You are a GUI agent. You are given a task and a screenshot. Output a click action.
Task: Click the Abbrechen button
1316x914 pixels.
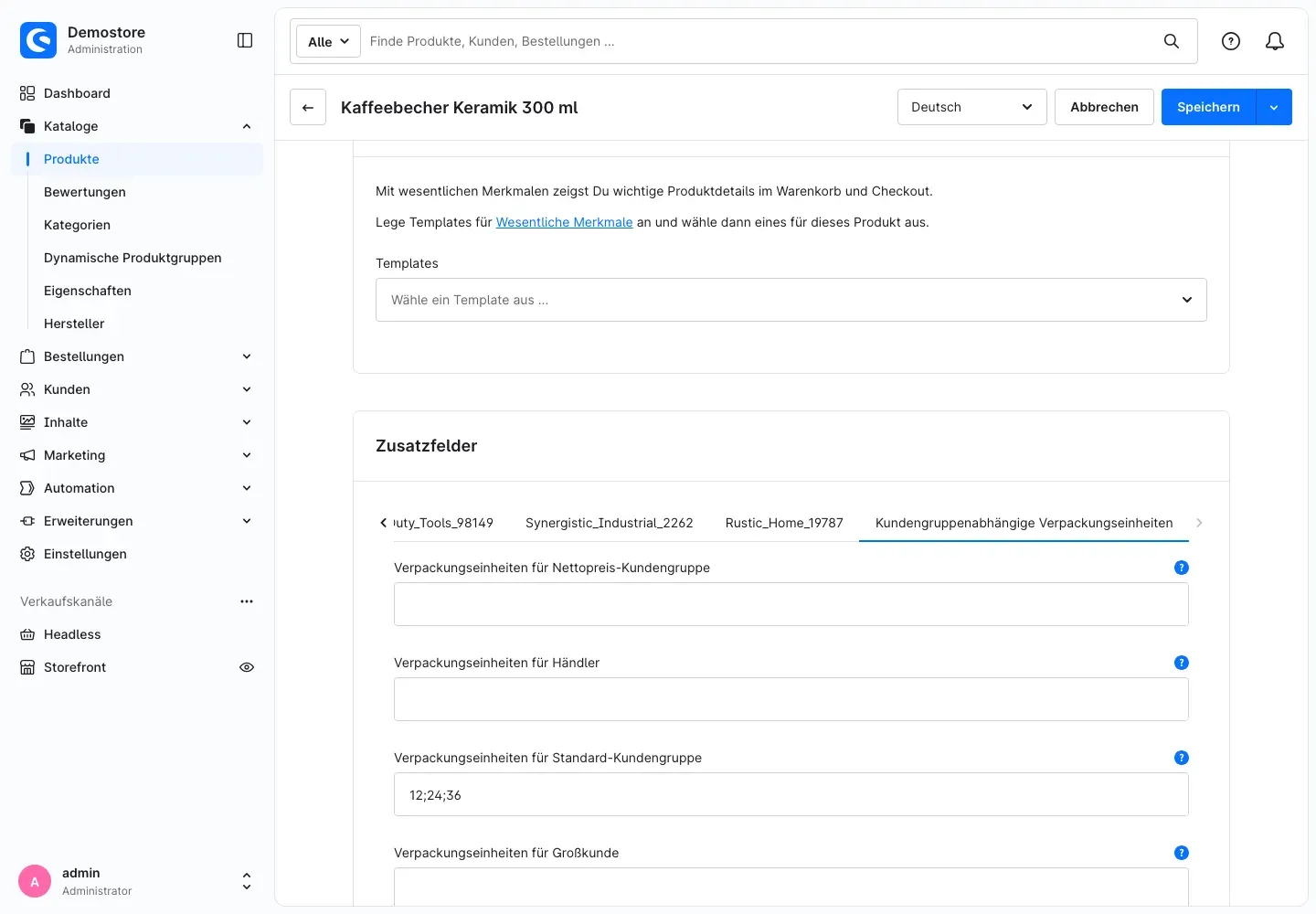pos(1104,107)
